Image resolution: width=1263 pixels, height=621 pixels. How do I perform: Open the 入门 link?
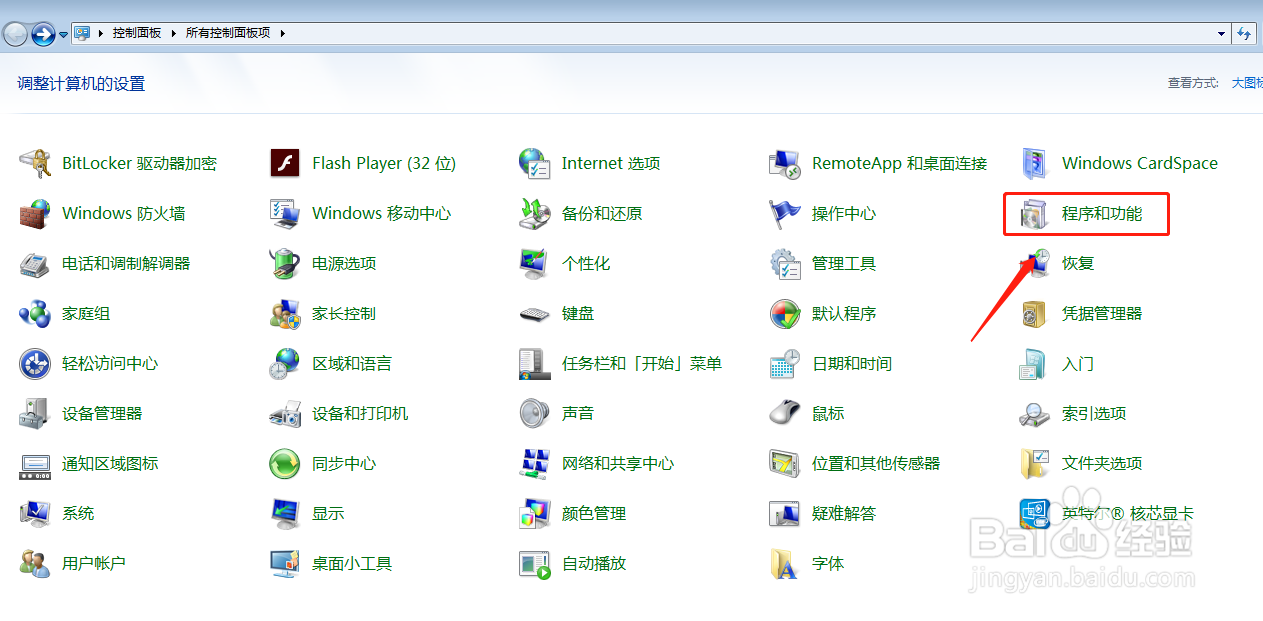pos(1078,363)
